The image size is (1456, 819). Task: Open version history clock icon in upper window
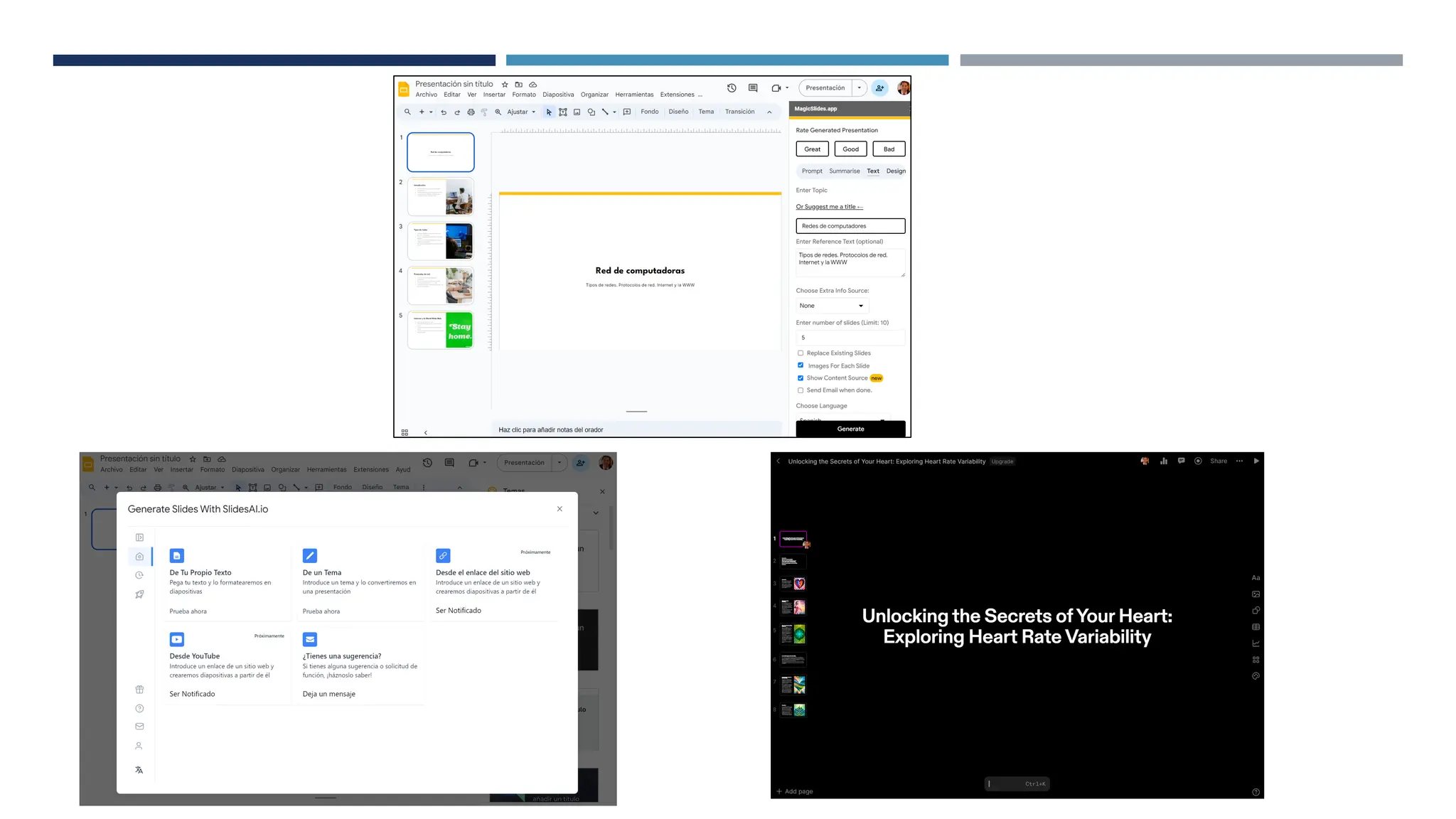pyautogui.click(x=732, y=88)
